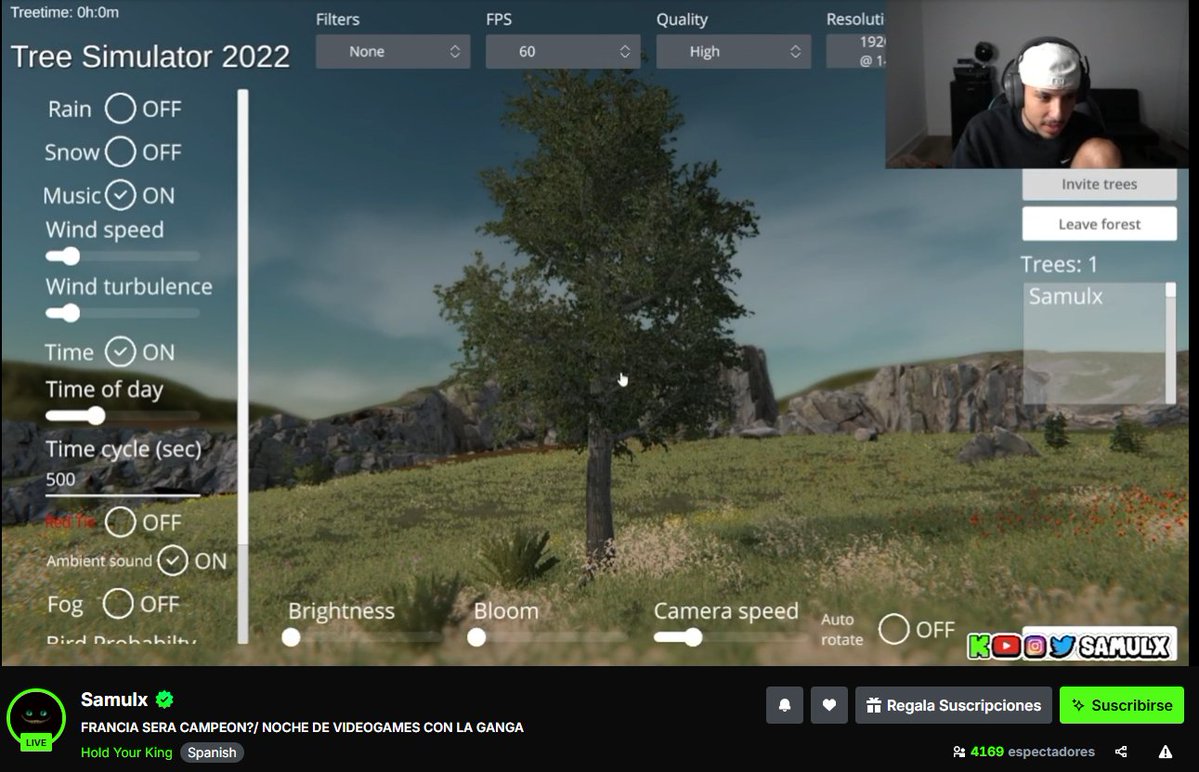Click the YouTube logo in overlay

[x=1006, y=647]
